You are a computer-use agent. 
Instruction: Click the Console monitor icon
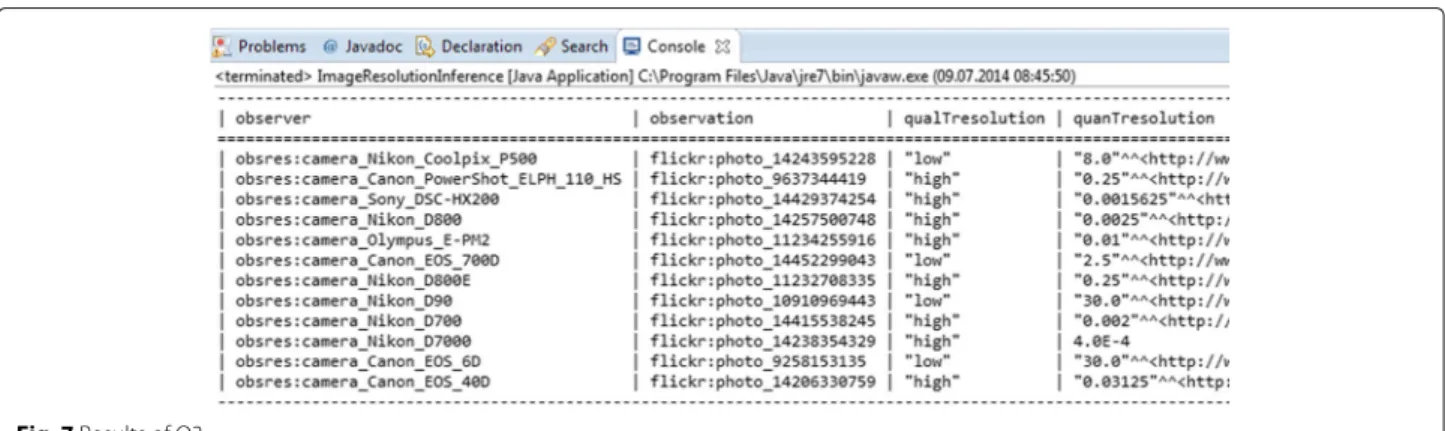click(631, 46)
